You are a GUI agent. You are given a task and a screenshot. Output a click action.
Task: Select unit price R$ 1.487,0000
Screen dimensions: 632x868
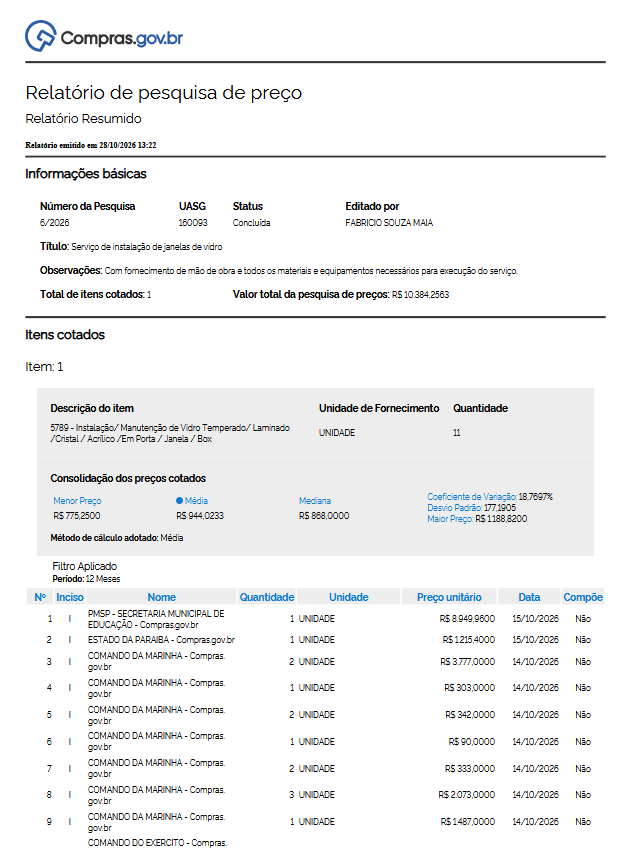[x=468, y=822]
